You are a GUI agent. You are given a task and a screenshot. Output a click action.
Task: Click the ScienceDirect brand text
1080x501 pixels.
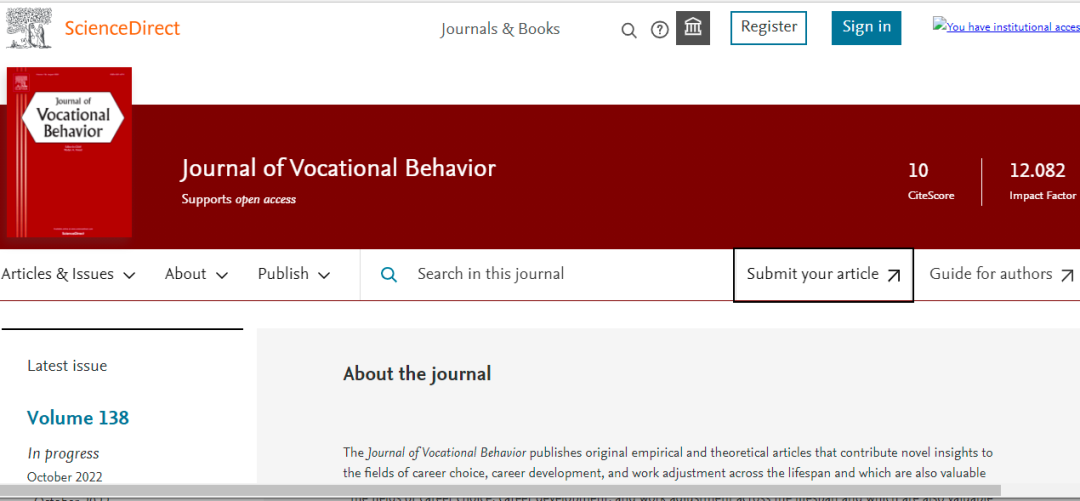tap(122, 28)
